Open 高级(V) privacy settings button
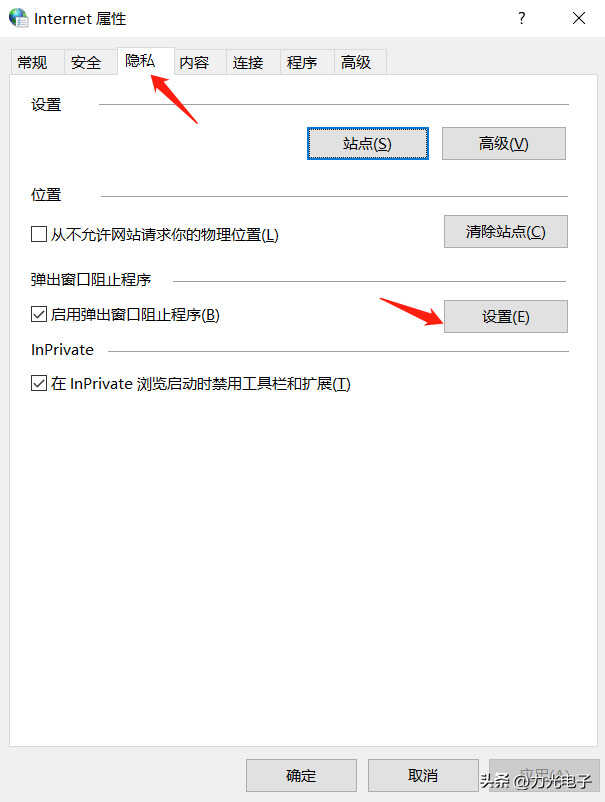This screenshot has height=802, width=605. point(504,144)
